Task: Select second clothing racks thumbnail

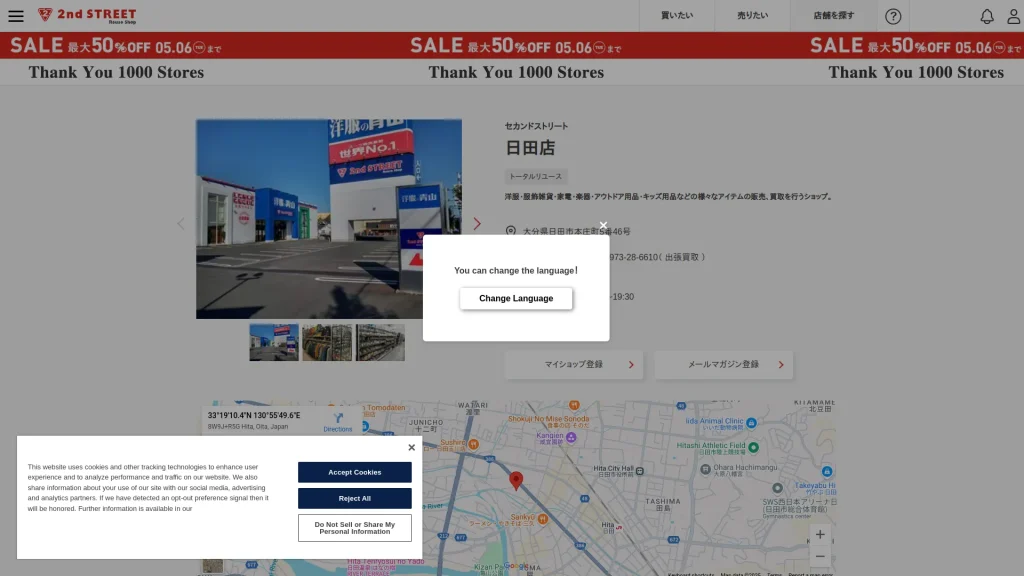Action: [x=327, y=342]
